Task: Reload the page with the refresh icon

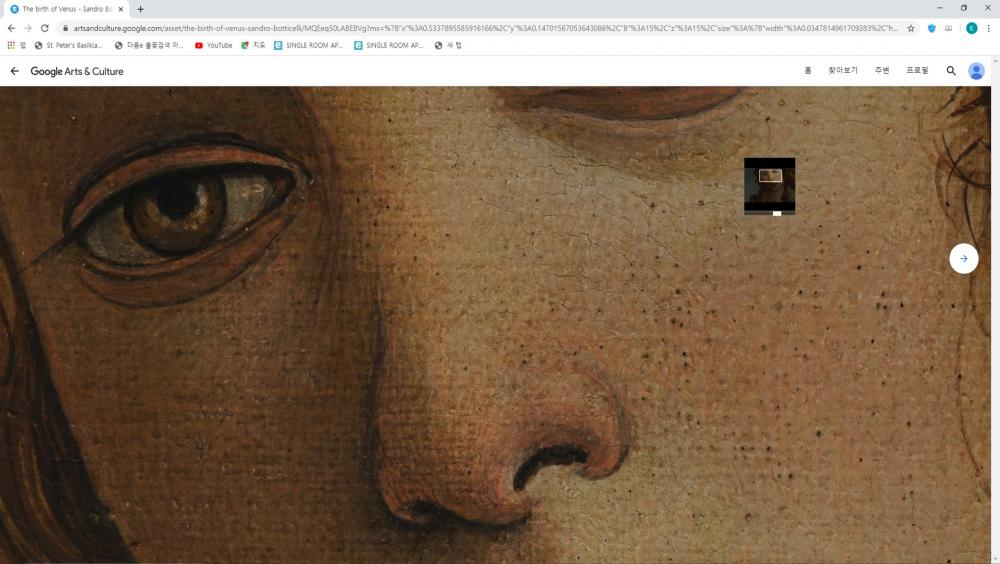Action: tap(45, 28)
